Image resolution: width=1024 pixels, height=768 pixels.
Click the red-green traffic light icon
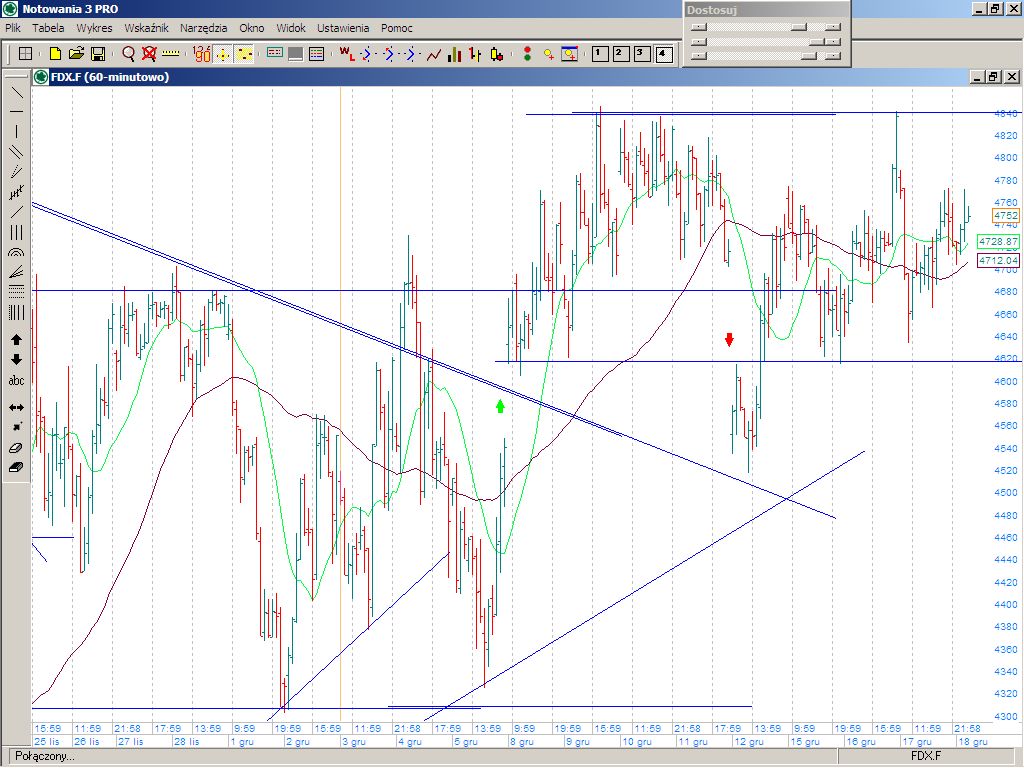click(527, 54)
